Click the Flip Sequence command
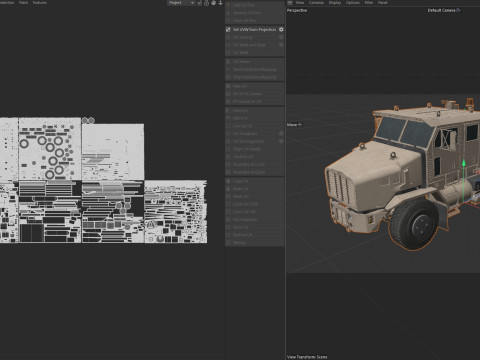The height and width of the screenshot is (360, 480). [255, 220]
